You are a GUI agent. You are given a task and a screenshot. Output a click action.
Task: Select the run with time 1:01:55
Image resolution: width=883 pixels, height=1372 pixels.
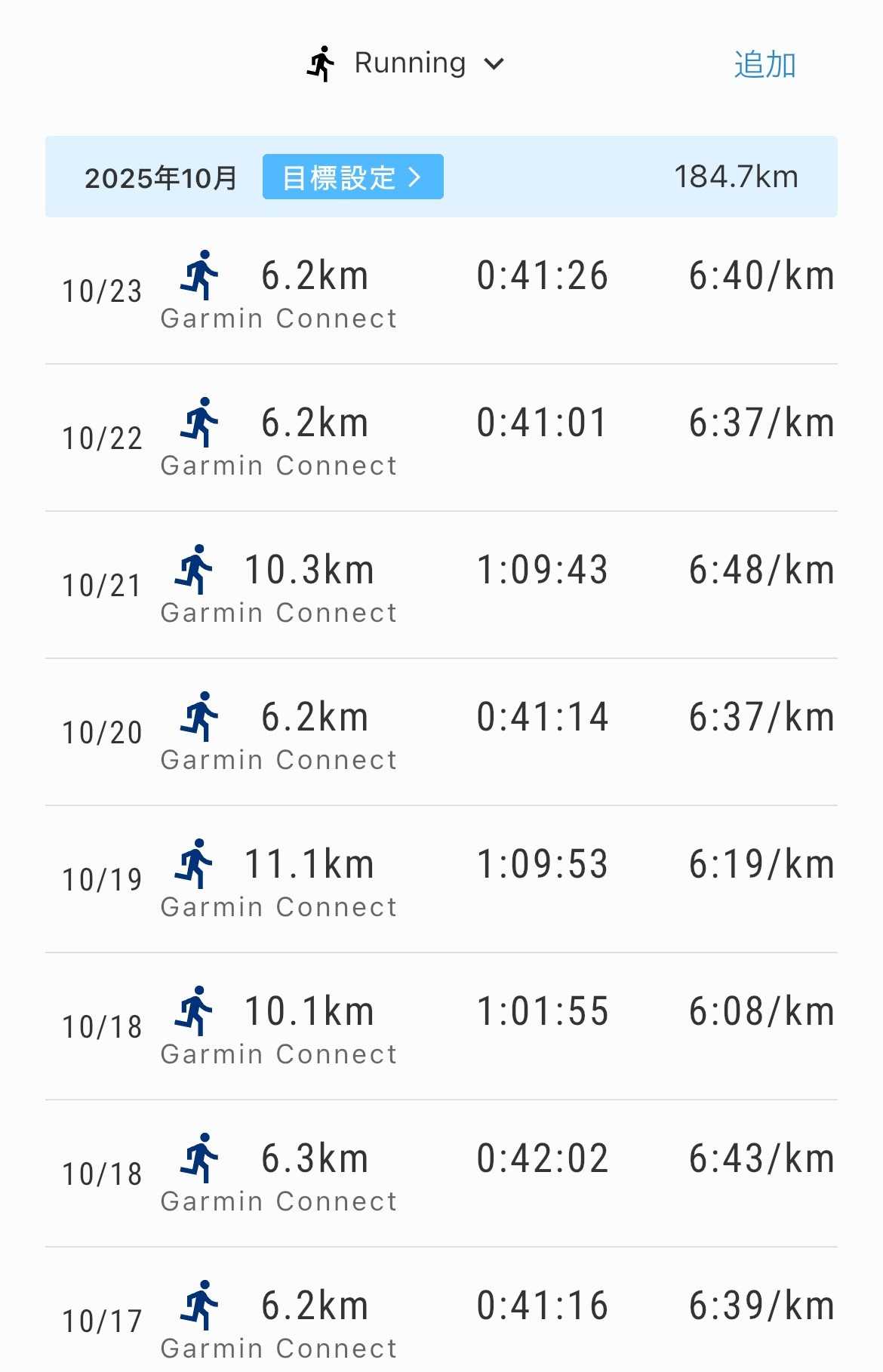542,1012
